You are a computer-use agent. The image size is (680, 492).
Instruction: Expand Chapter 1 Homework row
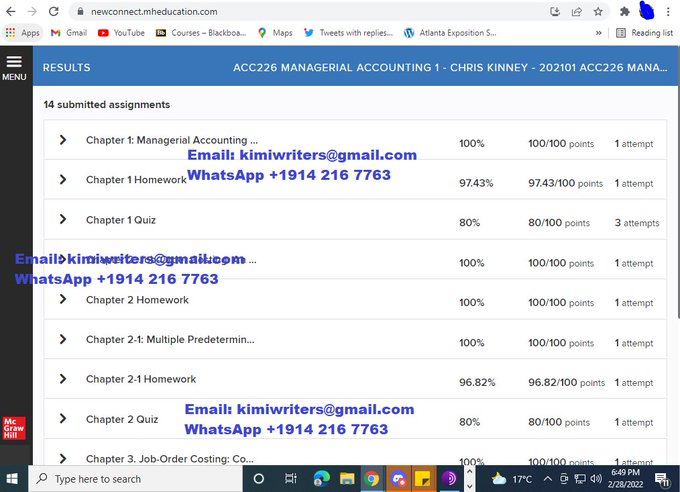pos(63,180)
